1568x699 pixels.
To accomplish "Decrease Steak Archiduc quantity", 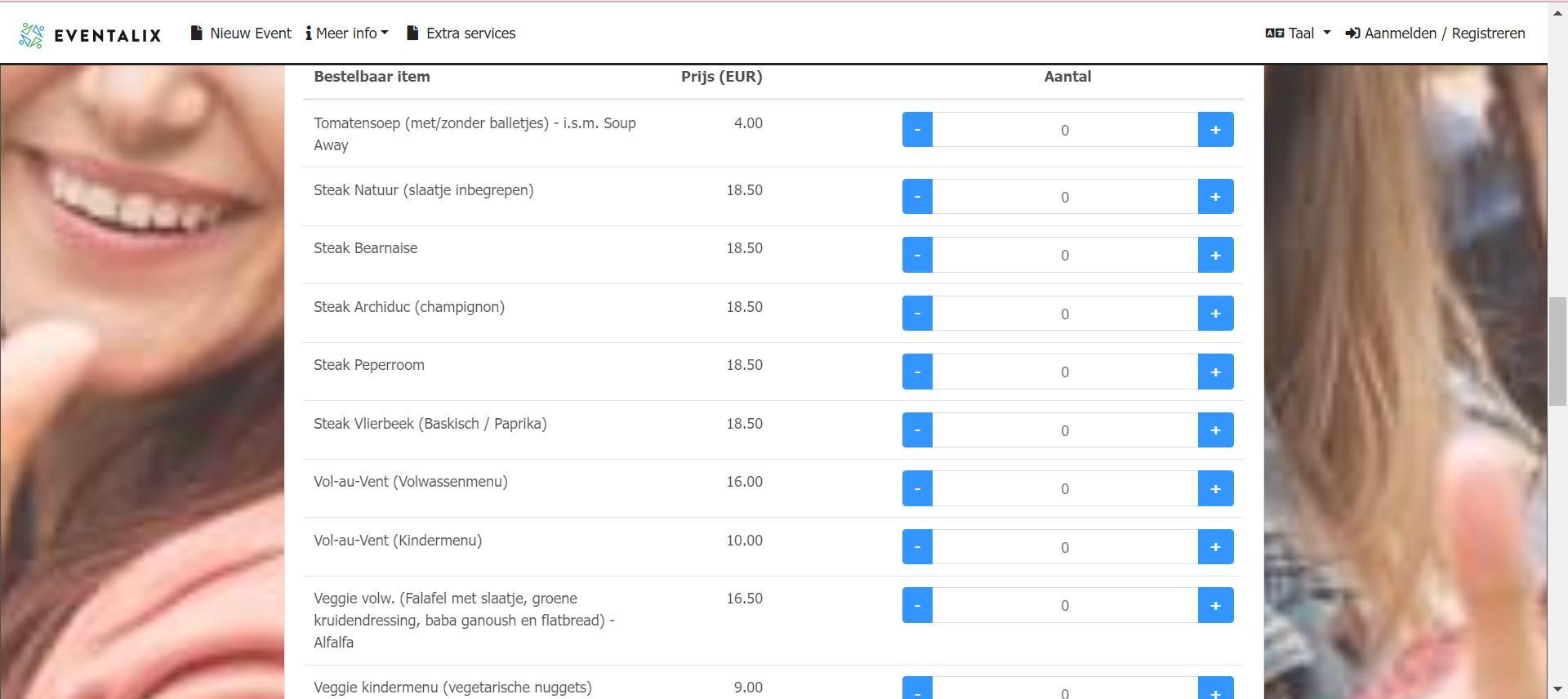I will point(917,314).
